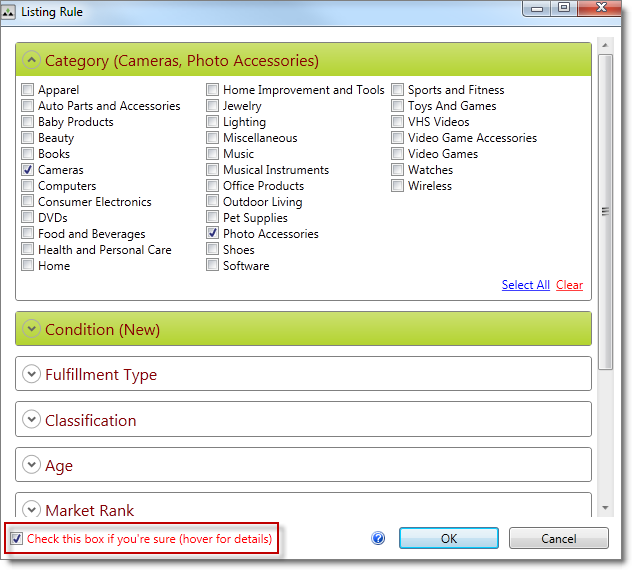
Task: Uncheck the Photo Accessories checkbox
Action: pos(213,234)
